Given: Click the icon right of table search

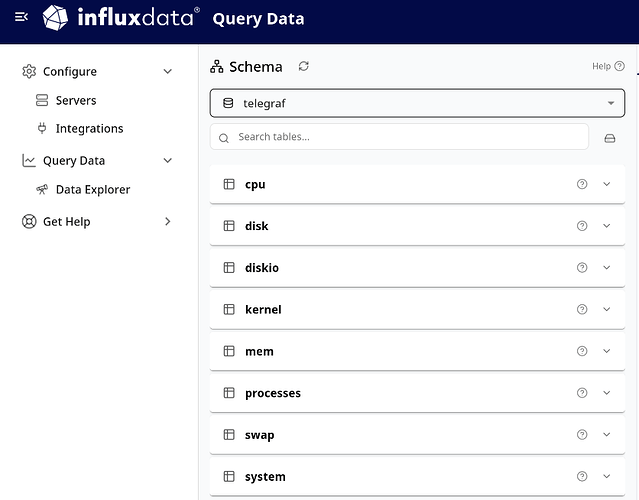Looking at the screenshot, I should pyautogui.click(x=610, y=138).
